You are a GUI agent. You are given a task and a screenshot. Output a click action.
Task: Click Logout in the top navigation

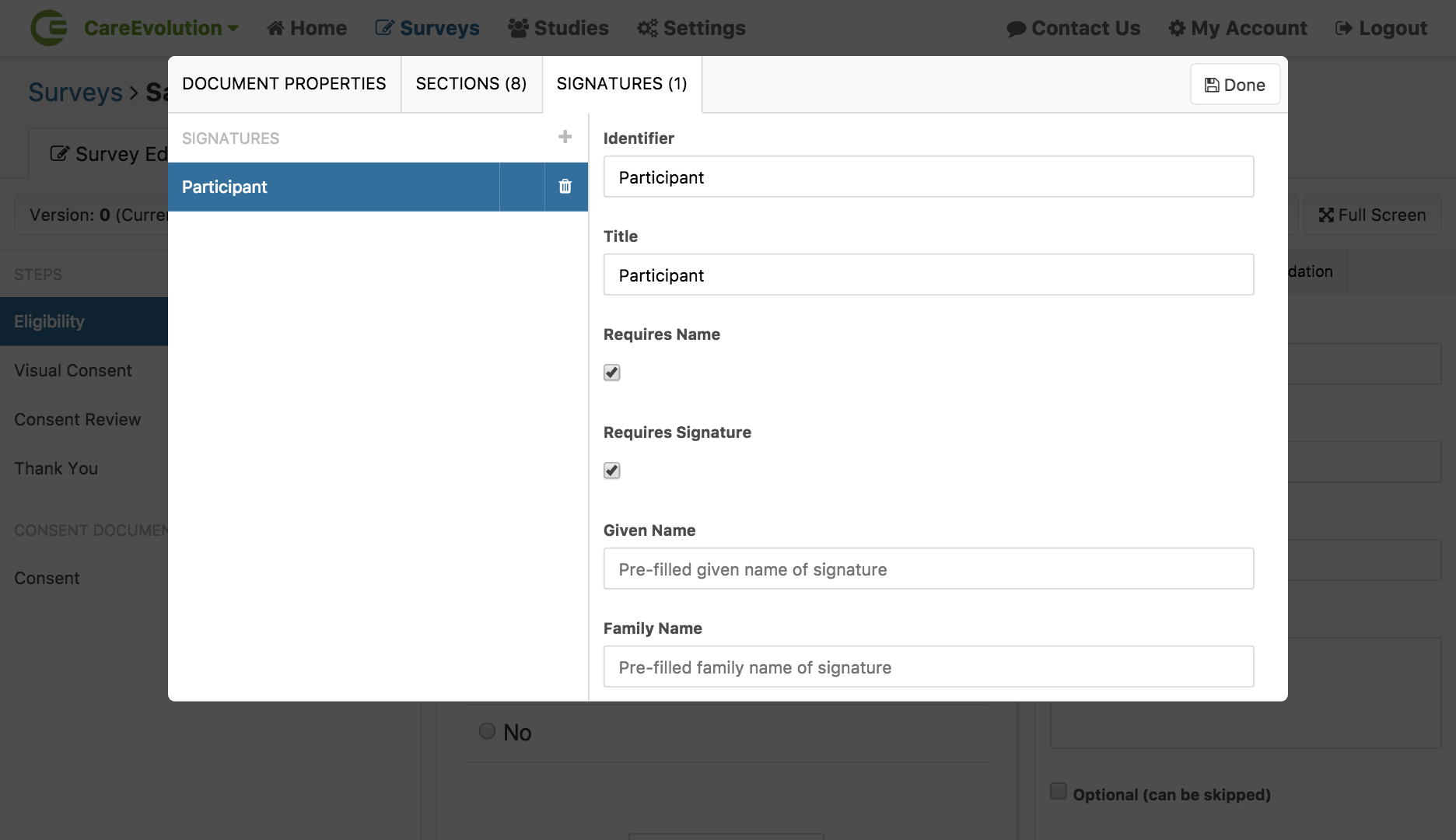point(1381,28)
